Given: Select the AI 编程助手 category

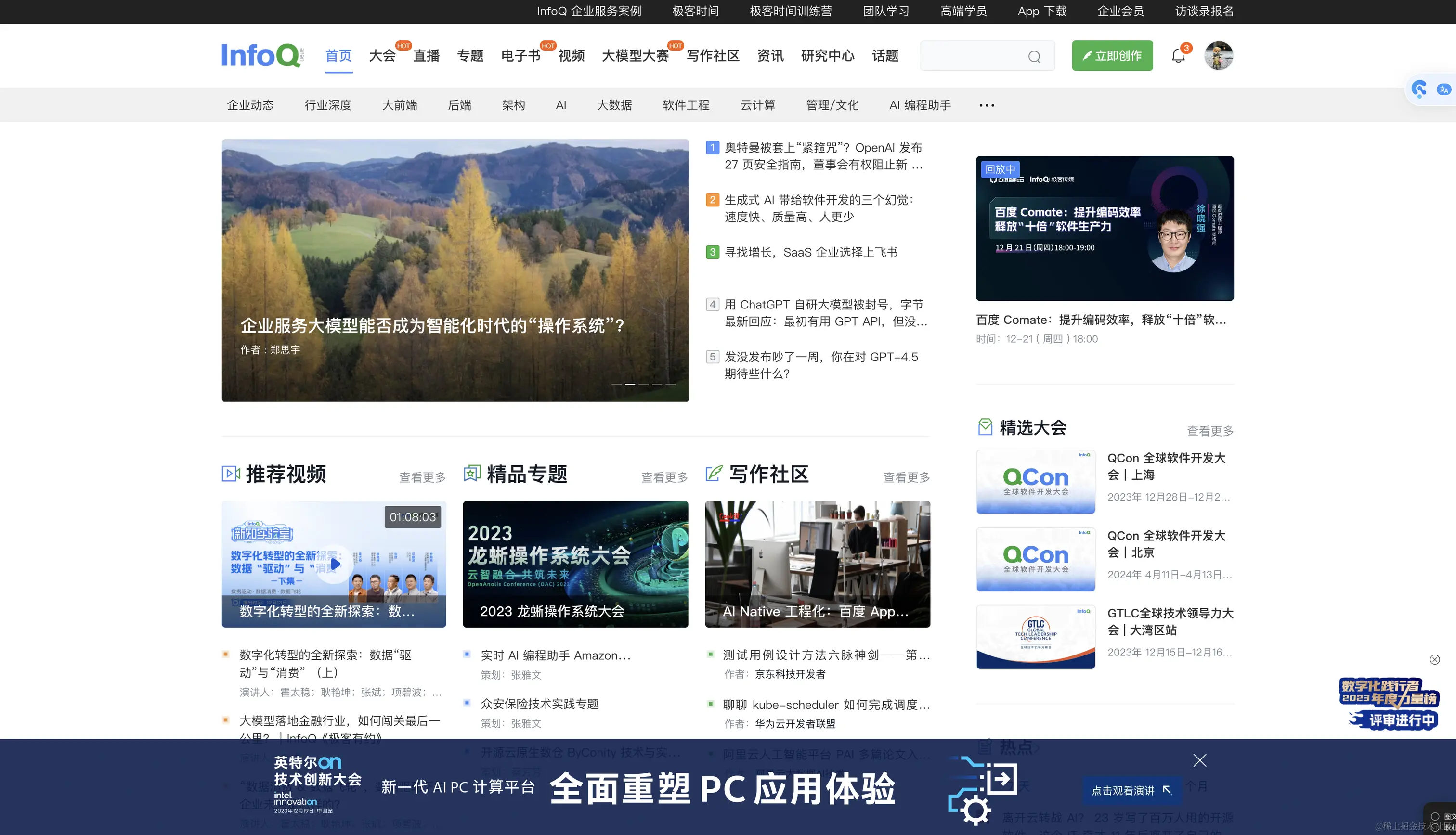Looking at the screenshot, I should (920, 105).
